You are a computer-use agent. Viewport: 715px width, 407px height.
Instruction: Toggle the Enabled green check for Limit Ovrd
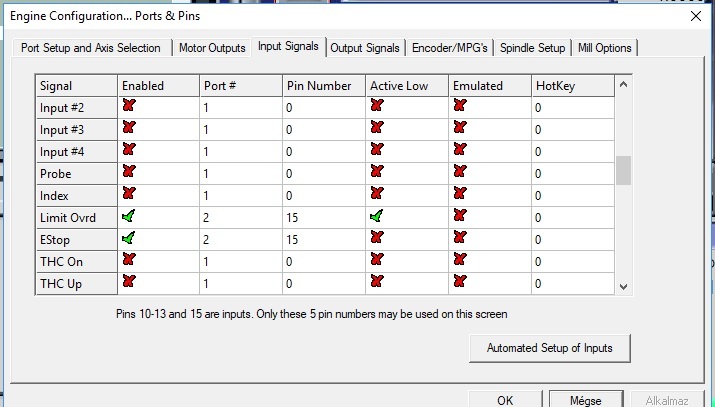[128, 217]
